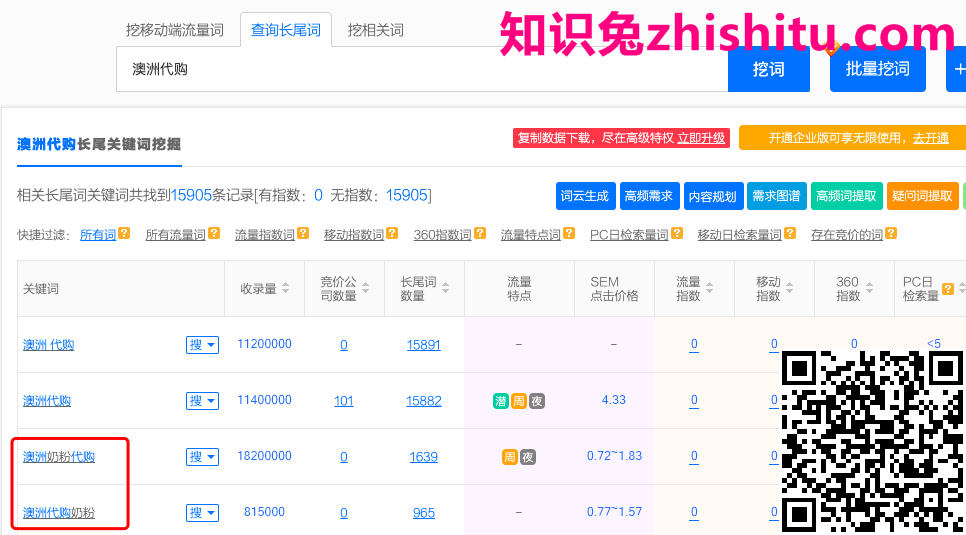This screenshot has width=966, height=535.
Task: Apply the 所有流量词 quick filter
Action: pos(175,235)
